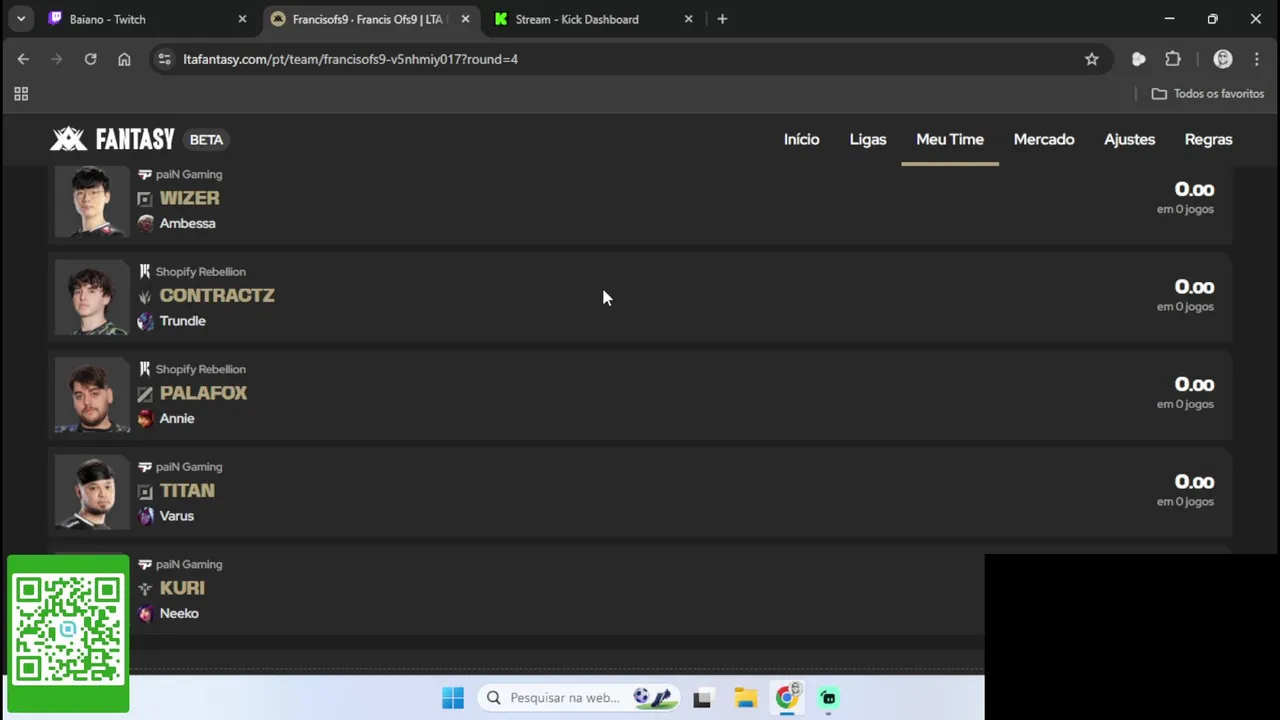Select the Francisofs9 LTA Fantasy tab
Screen dimensions: 1280x720
click(x=370, y=19)
